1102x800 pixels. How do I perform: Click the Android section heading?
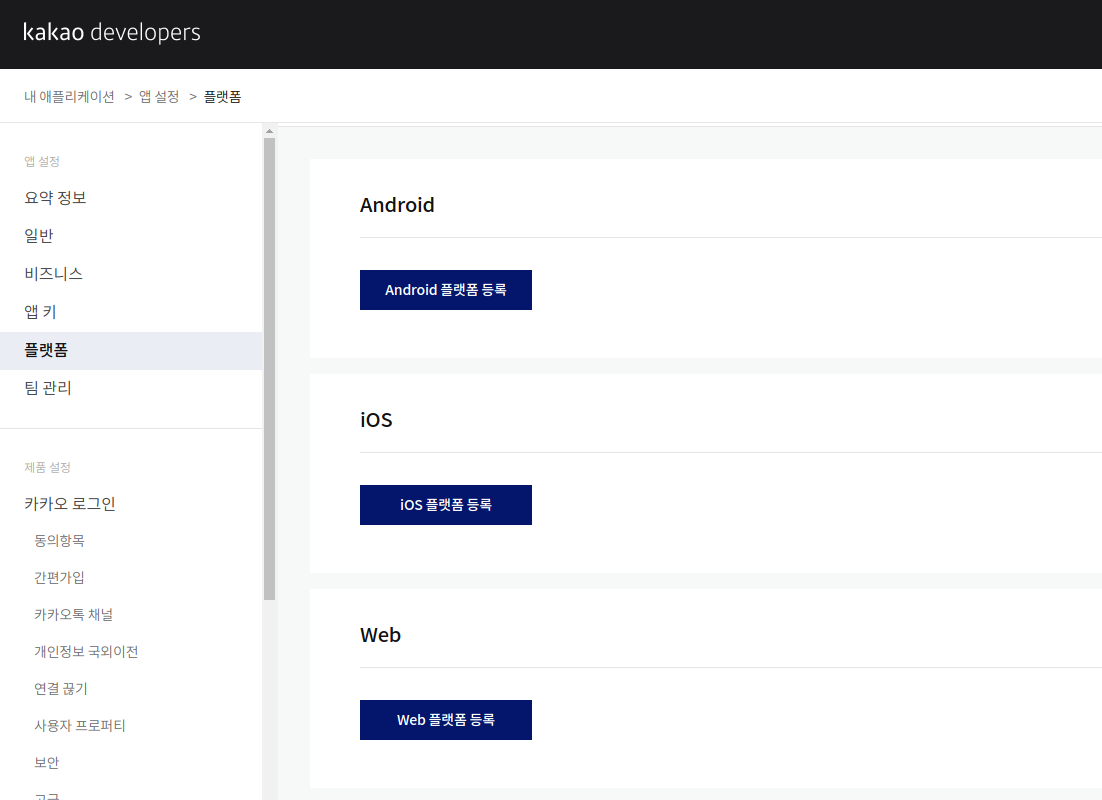[x=397, y=205]
